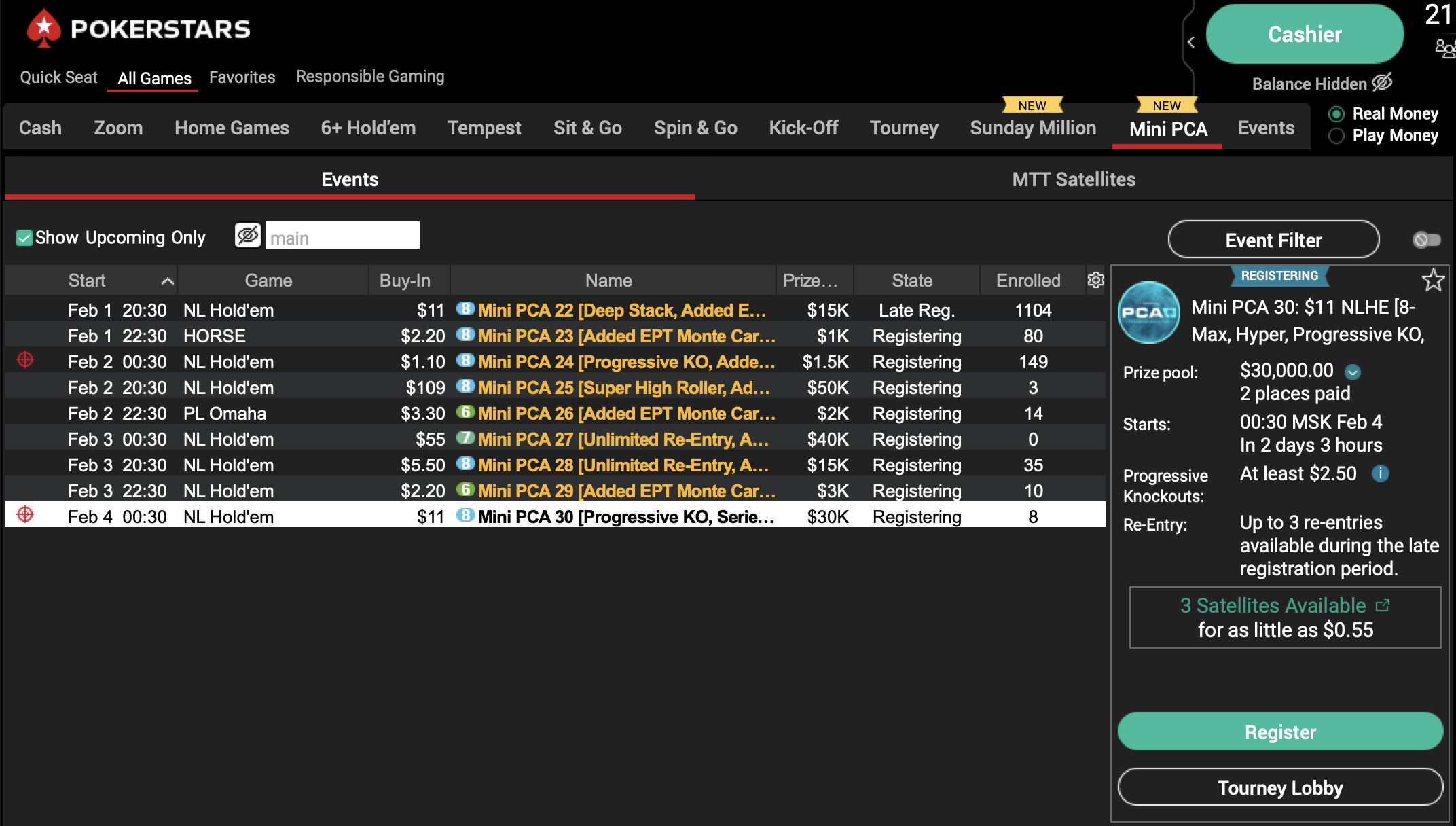Click Progressive Knockouts info icon
Image resolution: width=1456 pixels, height=826 pixels.
(x=1381, y=473)
